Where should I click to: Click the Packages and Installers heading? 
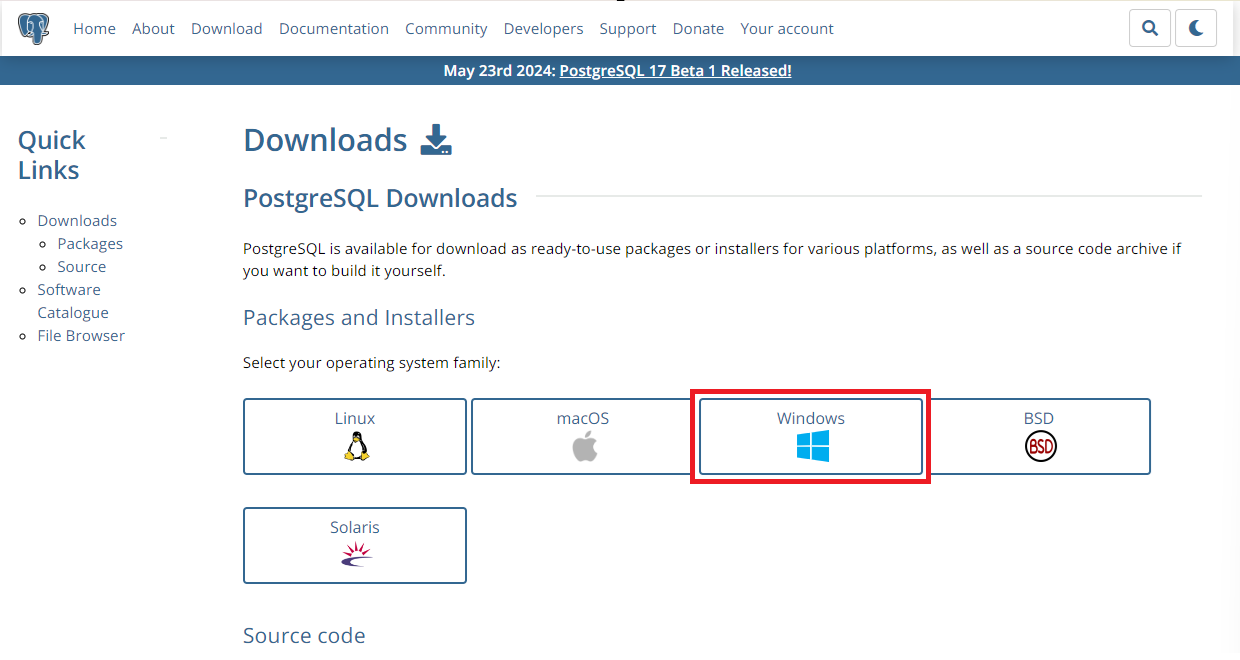[x=359, y=317]
